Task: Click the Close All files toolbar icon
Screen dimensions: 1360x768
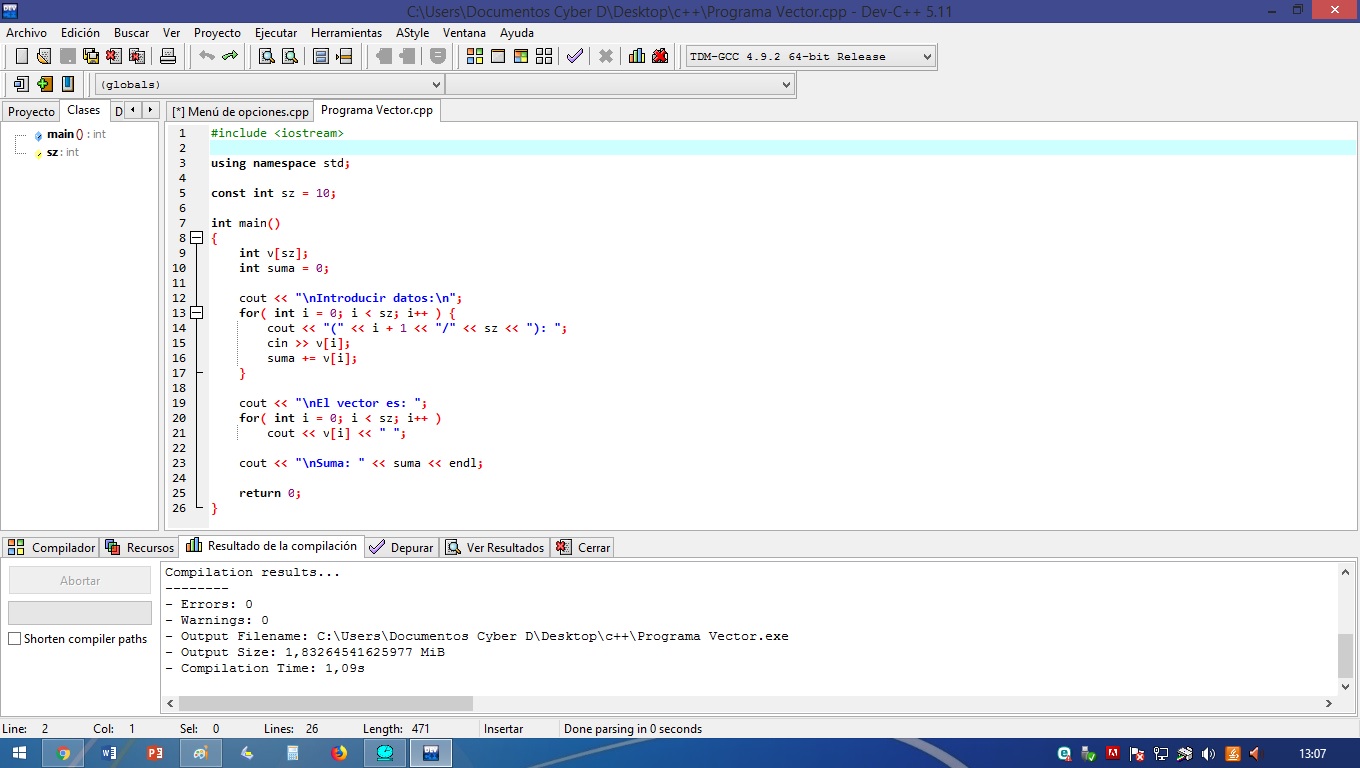Action: pyautogui.click(x=138, y=56)
